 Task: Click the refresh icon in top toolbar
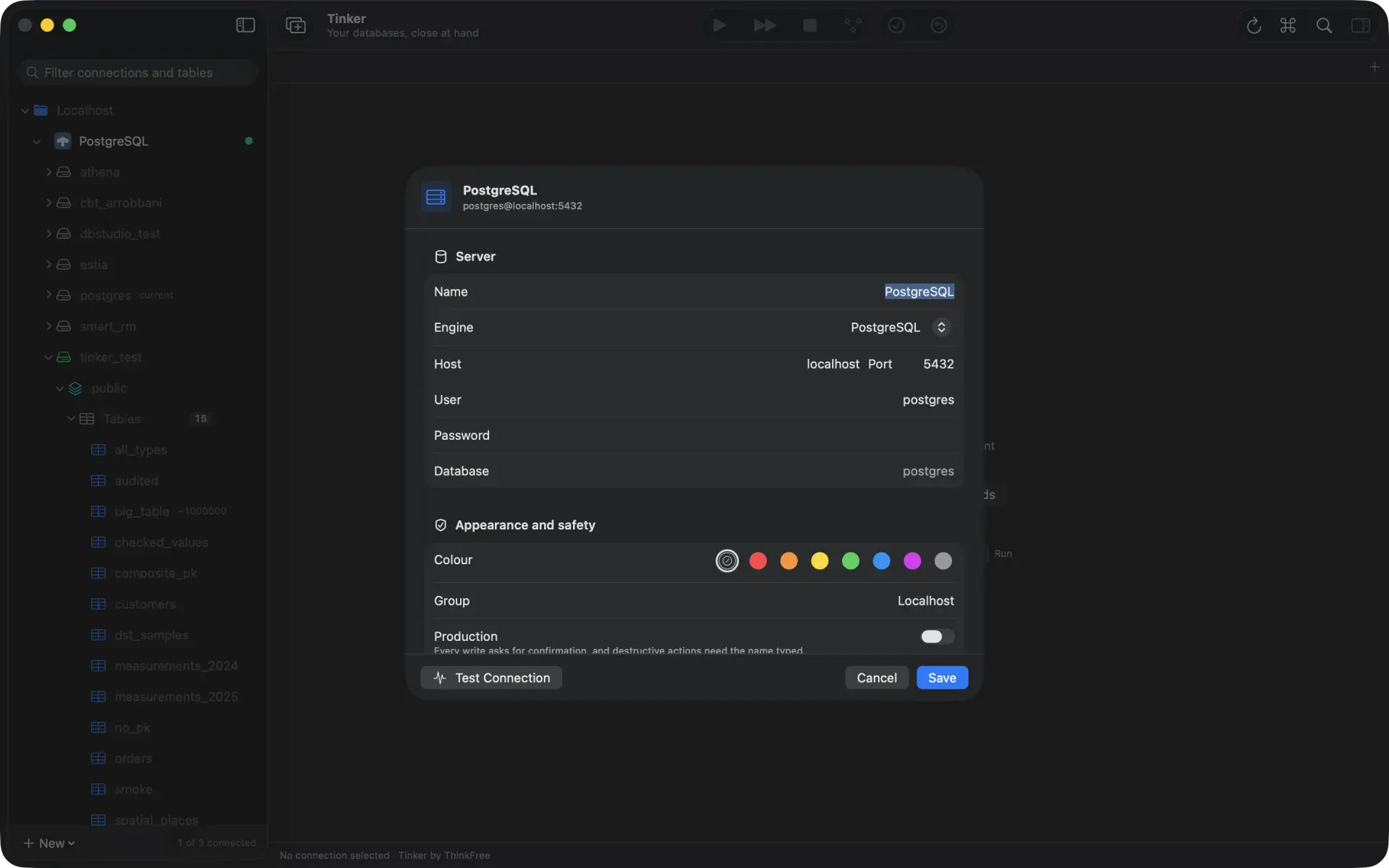click(1254, 25)
